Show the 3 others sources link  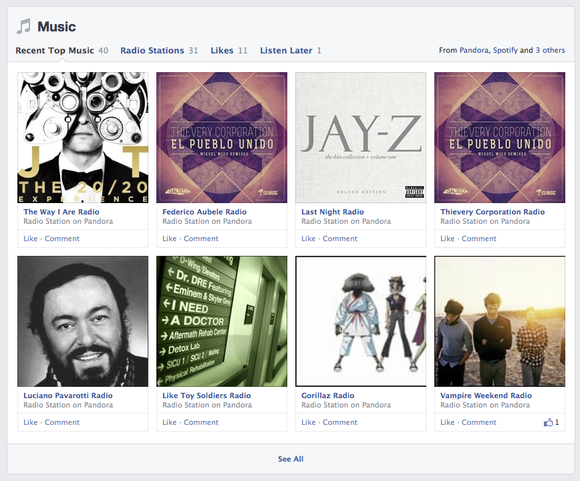550,50
